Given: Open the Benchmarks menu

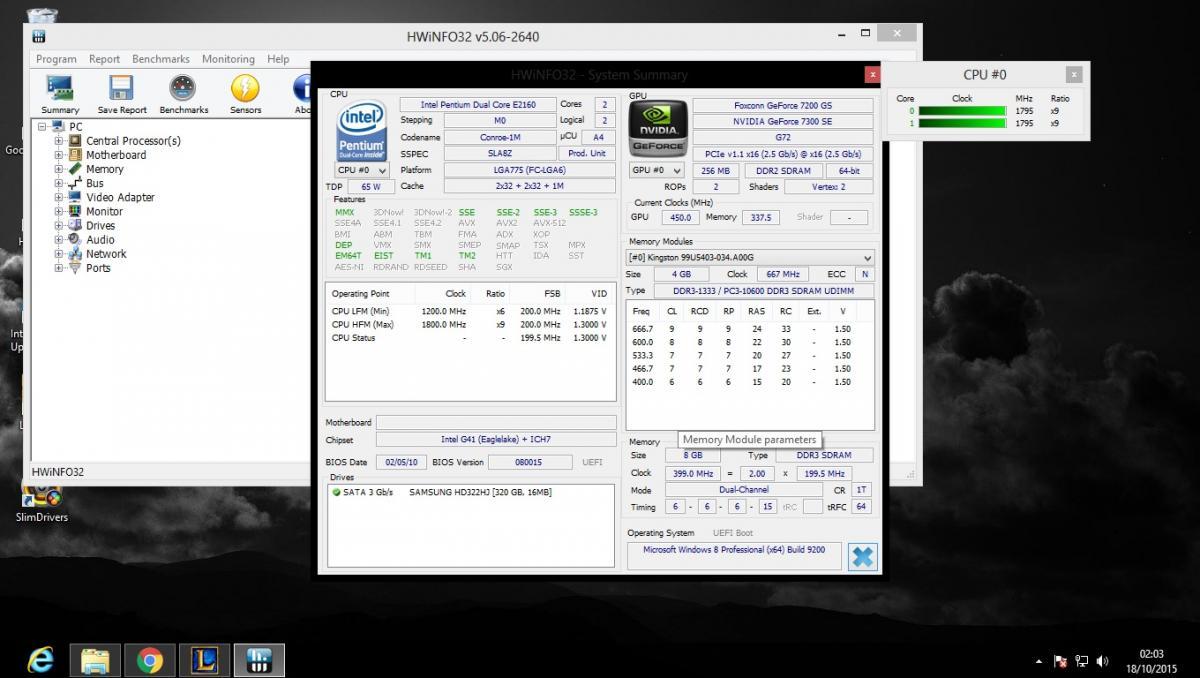Looking at the screenshot, I should (163, 59).
